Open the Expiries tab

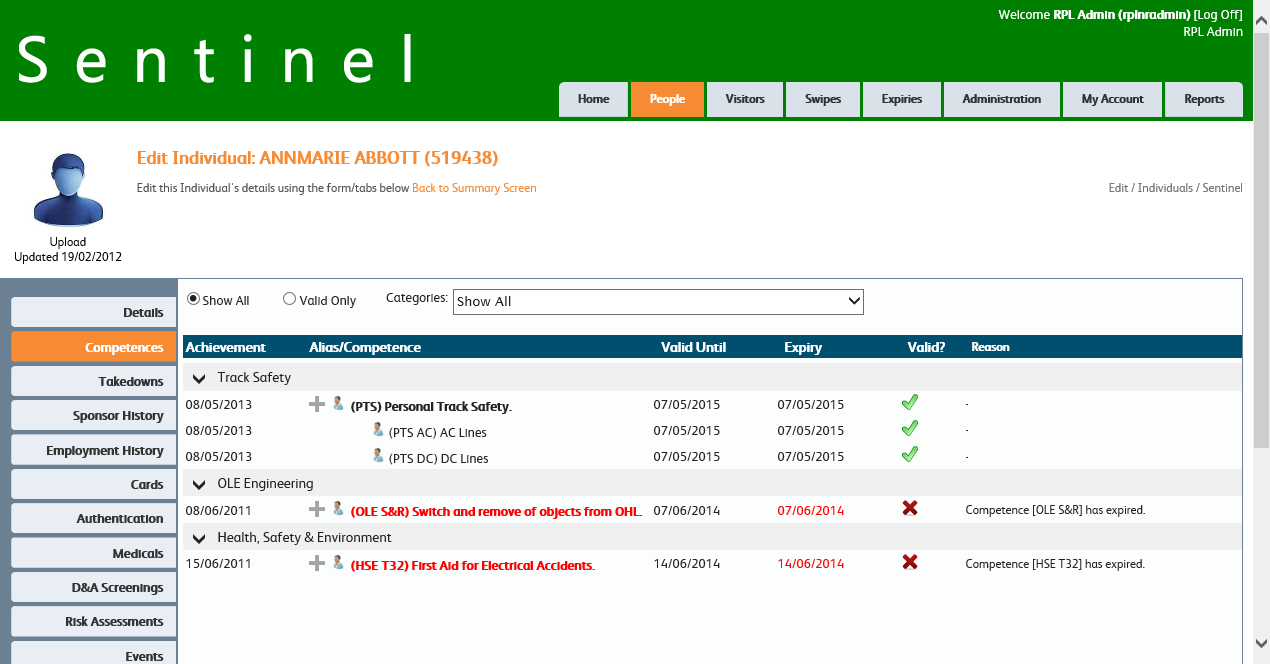coord(902,99)
